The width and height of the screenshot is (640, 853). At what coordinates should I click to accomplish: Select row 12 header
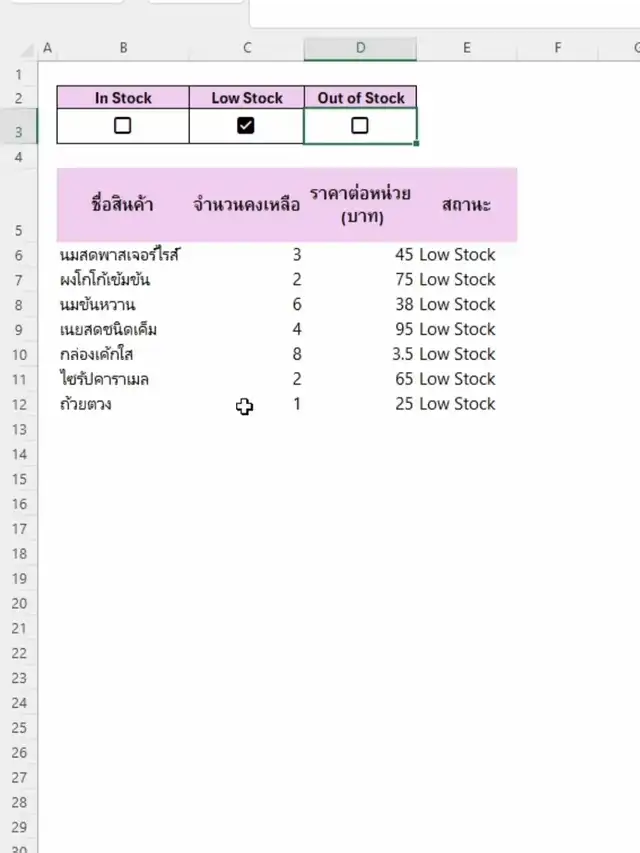[x=18, y=404]
